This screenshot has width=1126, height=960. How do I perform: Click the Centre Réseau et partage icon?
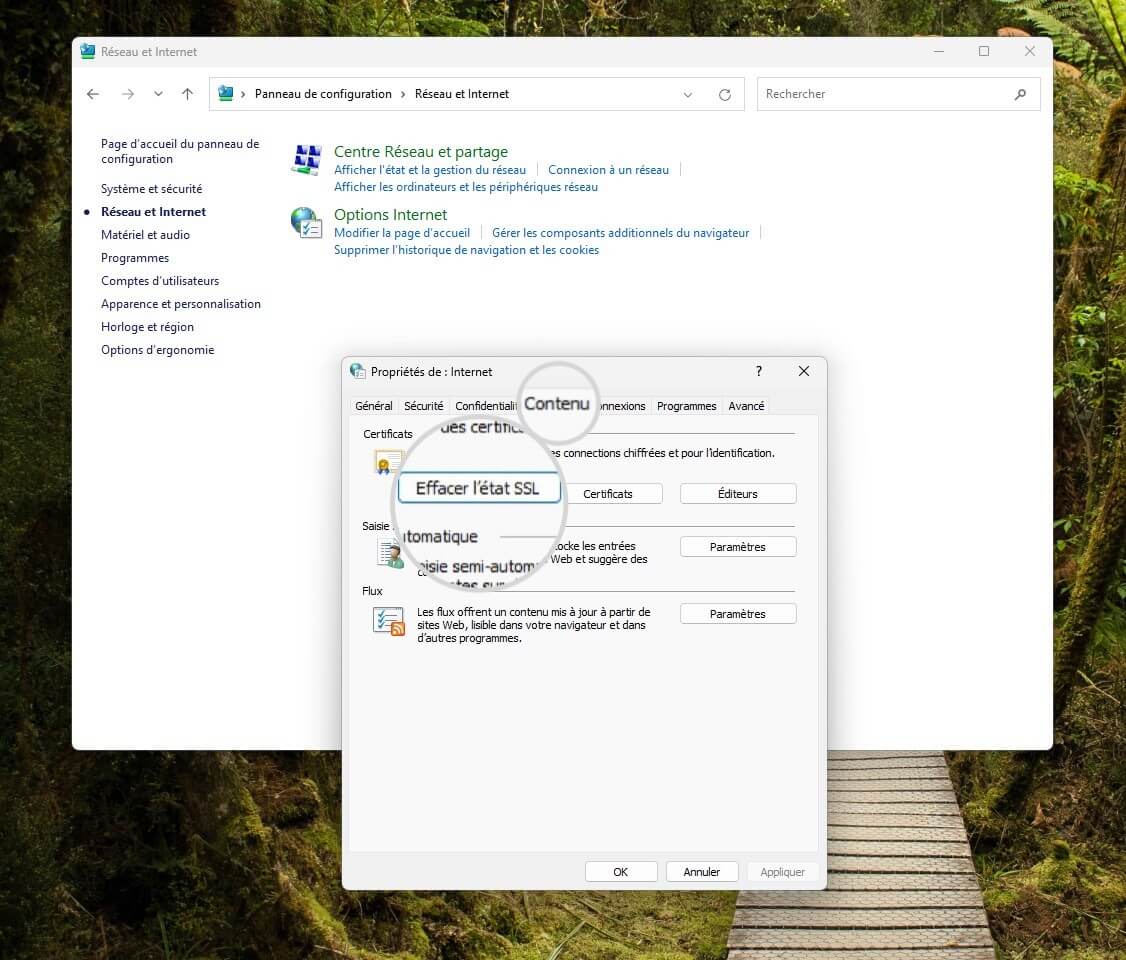(x=307, y=159)
